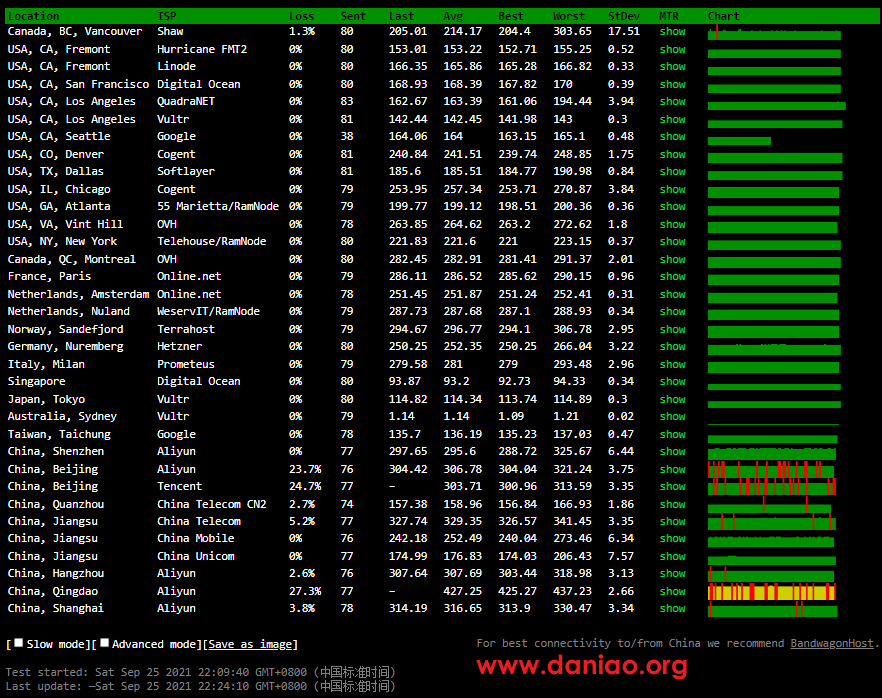This screenshot has height=698, width=882.
Task: Click the Location column header
Action: (33, 16)
